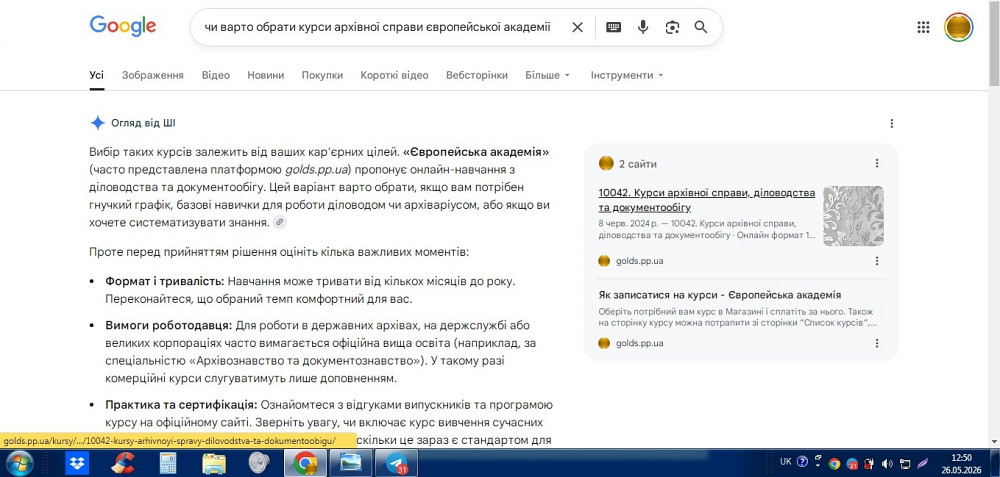Screen dimensions: 1000x477
Task: Switch to the 'Зображення' tab
Action: (x=153, y=75)
